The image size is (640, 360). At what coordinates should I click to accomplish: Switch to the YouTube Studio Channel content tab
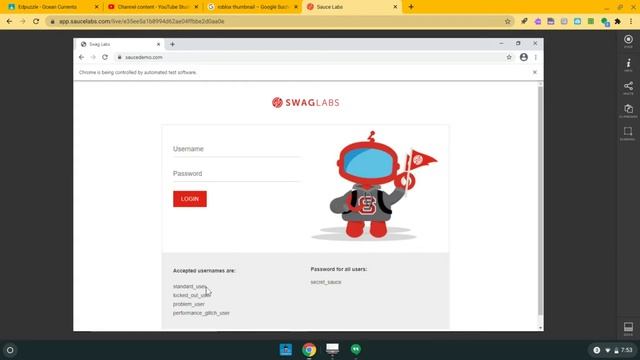tap(153, 7)
